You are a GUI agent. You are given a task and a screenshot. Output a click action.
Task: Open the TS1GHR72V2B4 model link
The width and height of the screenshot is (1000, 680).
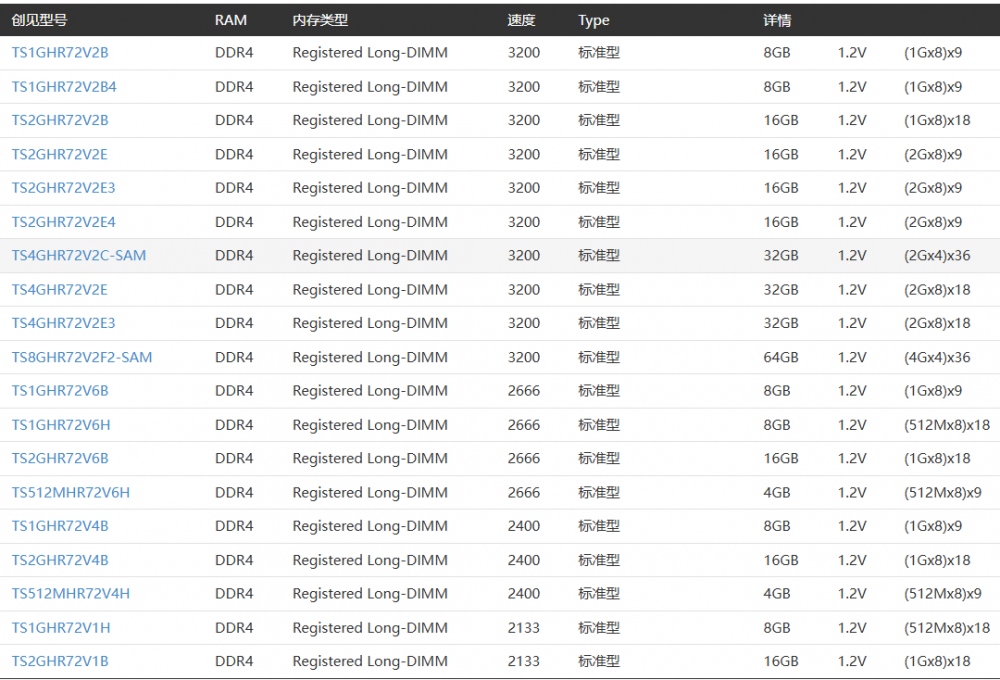pos(64,87)
